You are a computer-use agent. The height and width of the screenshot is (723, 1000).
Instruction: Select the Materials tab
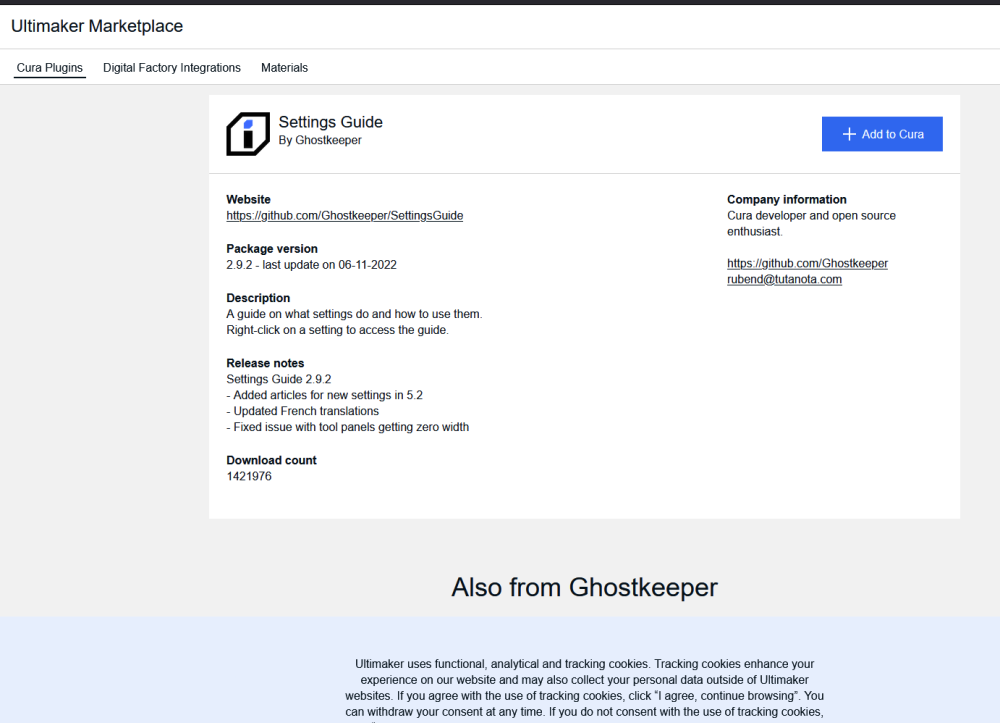coord(284,68)
